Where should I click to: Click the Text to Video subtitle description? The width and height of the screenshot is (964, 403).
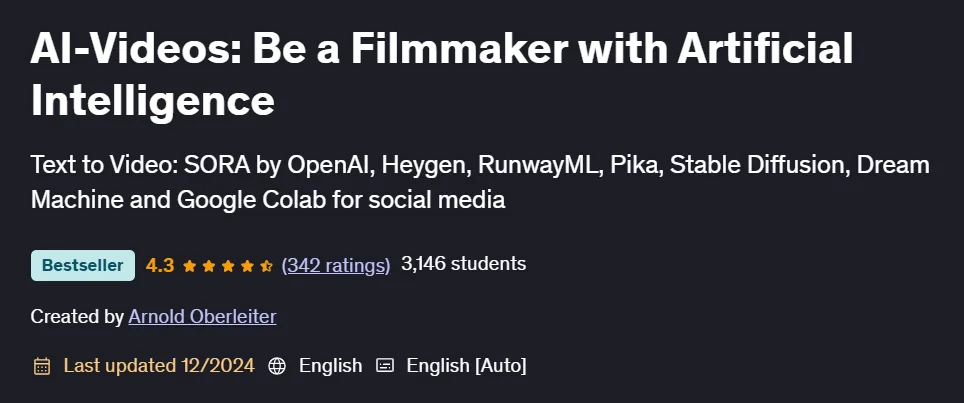pyautogui.click(x=480, y=182)
